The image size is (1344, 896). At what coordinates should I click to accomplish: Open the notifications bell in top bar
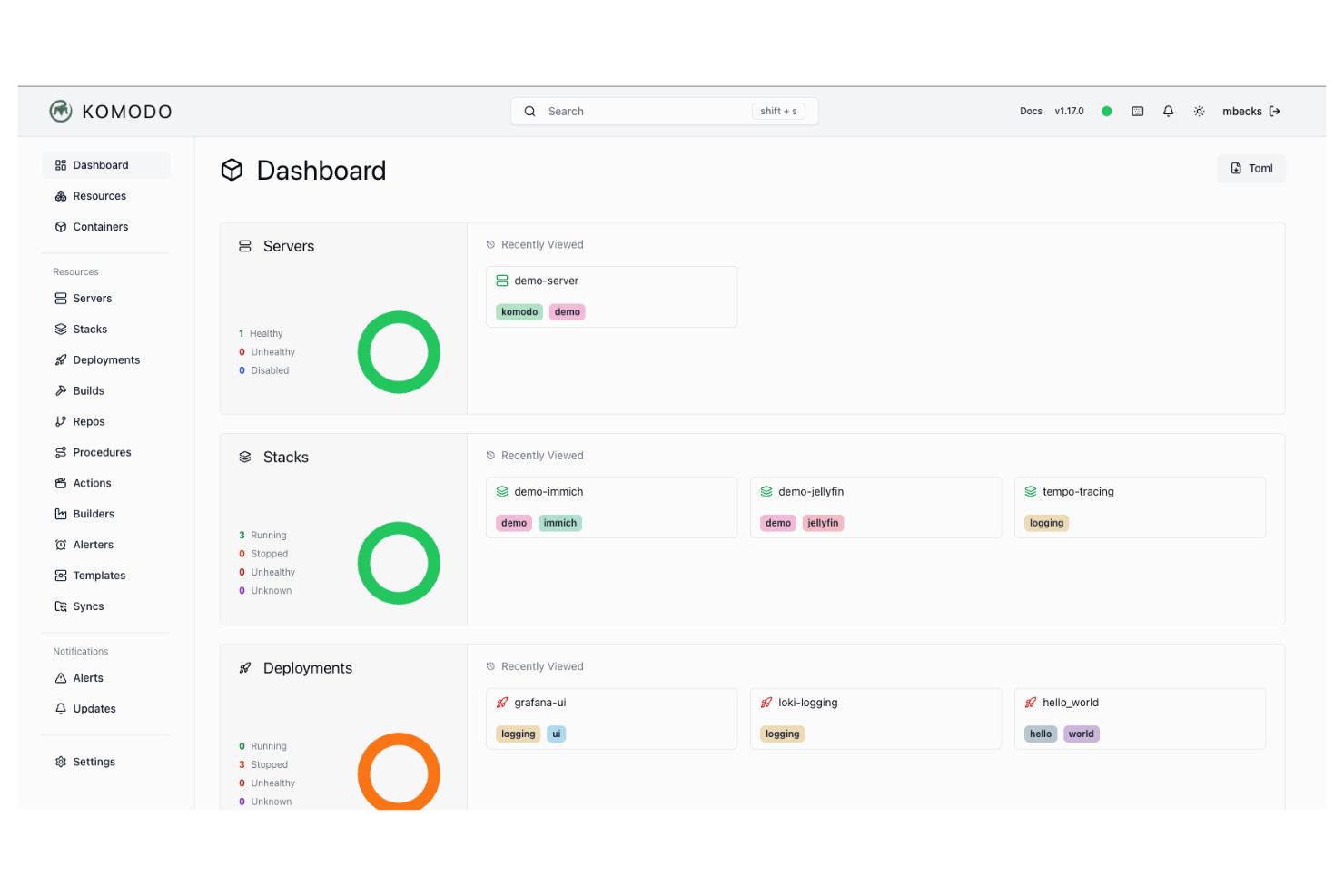click(1168, 111)
